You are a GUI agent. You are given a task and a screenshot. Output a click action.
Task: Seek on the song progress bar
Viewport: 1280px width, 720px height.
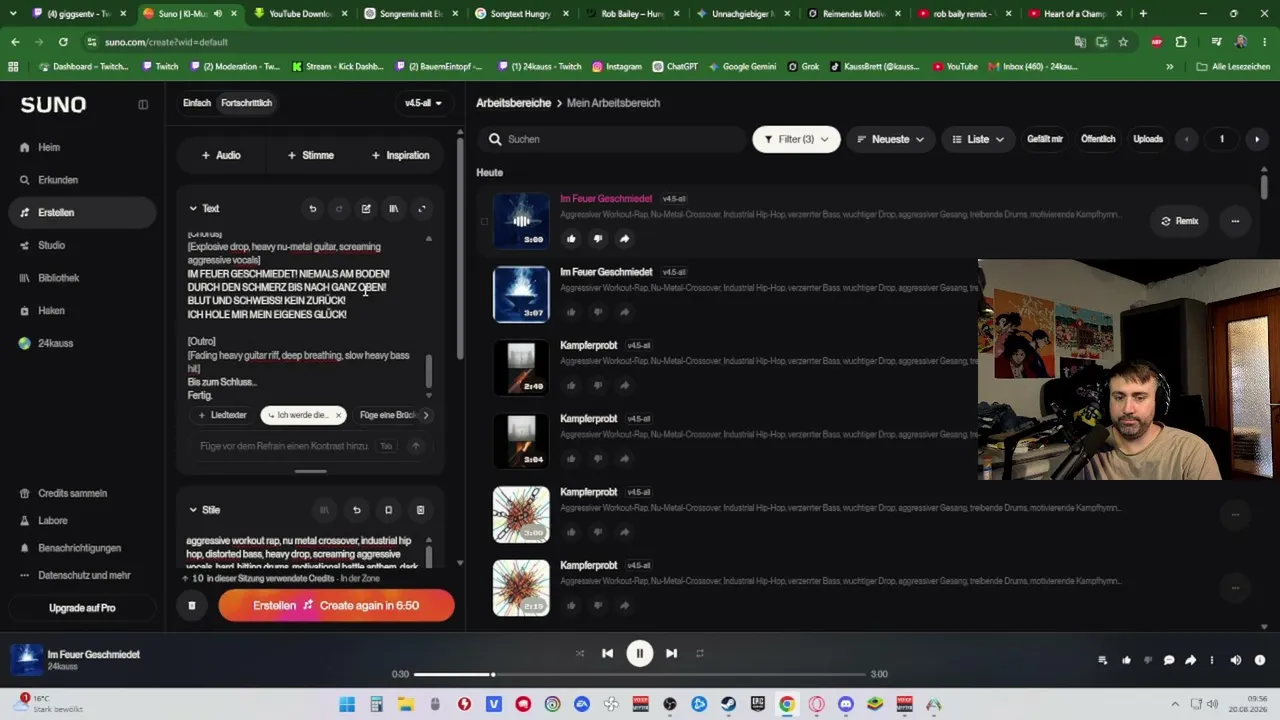tap(640, 675)
